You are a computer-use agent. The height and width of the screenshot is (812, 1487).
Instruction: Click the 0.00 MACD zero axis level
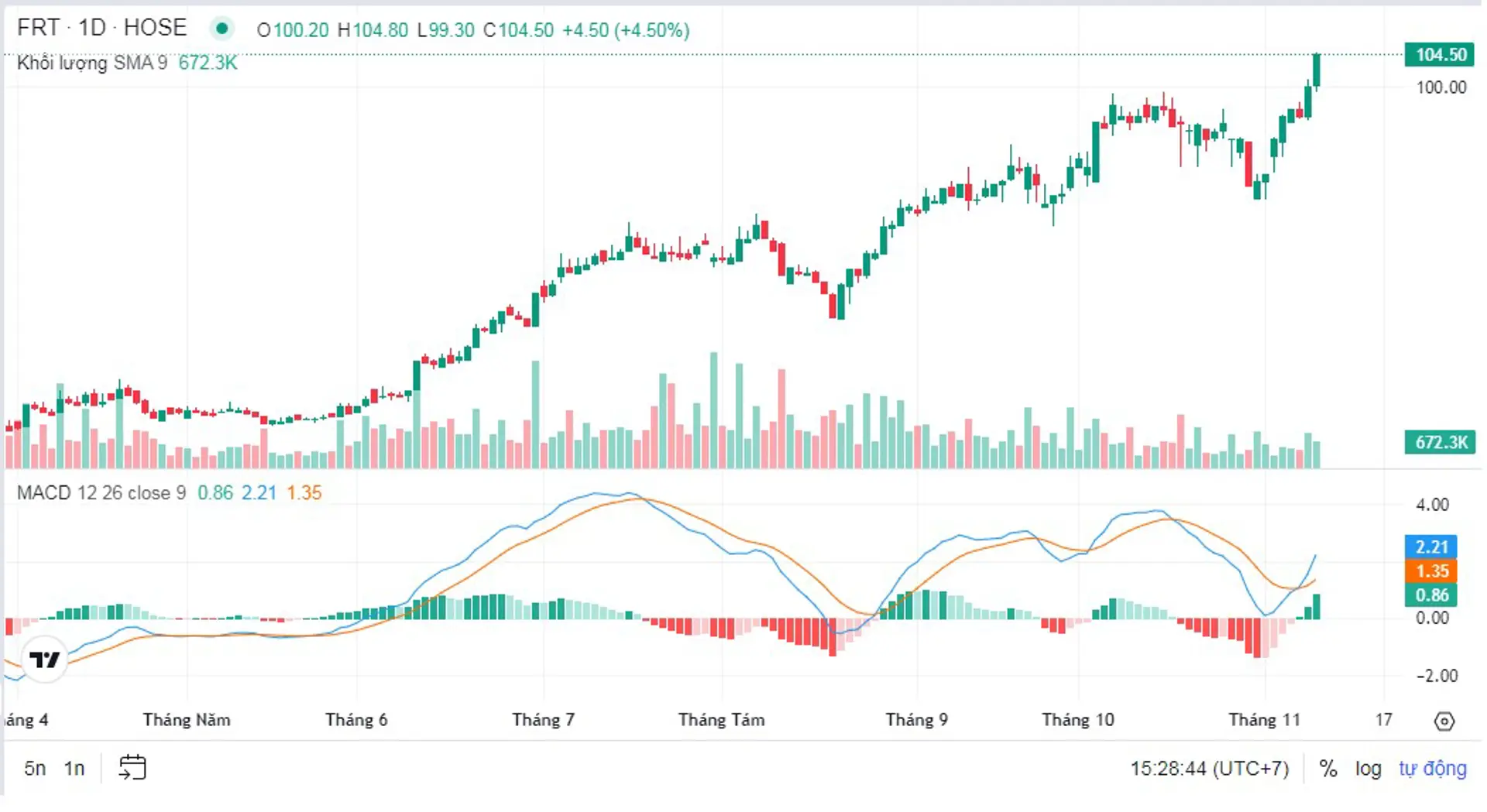pos(1432,618)
